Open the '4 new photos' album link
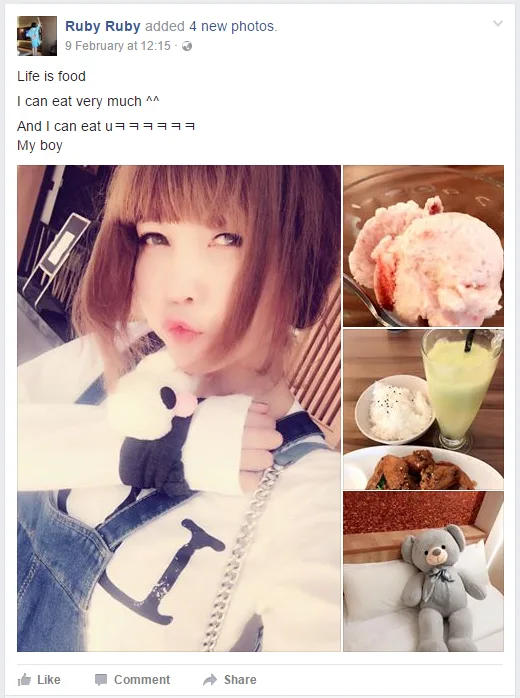Image resolution: width=520 pixels, height=698 pixels. click(232, 26)
